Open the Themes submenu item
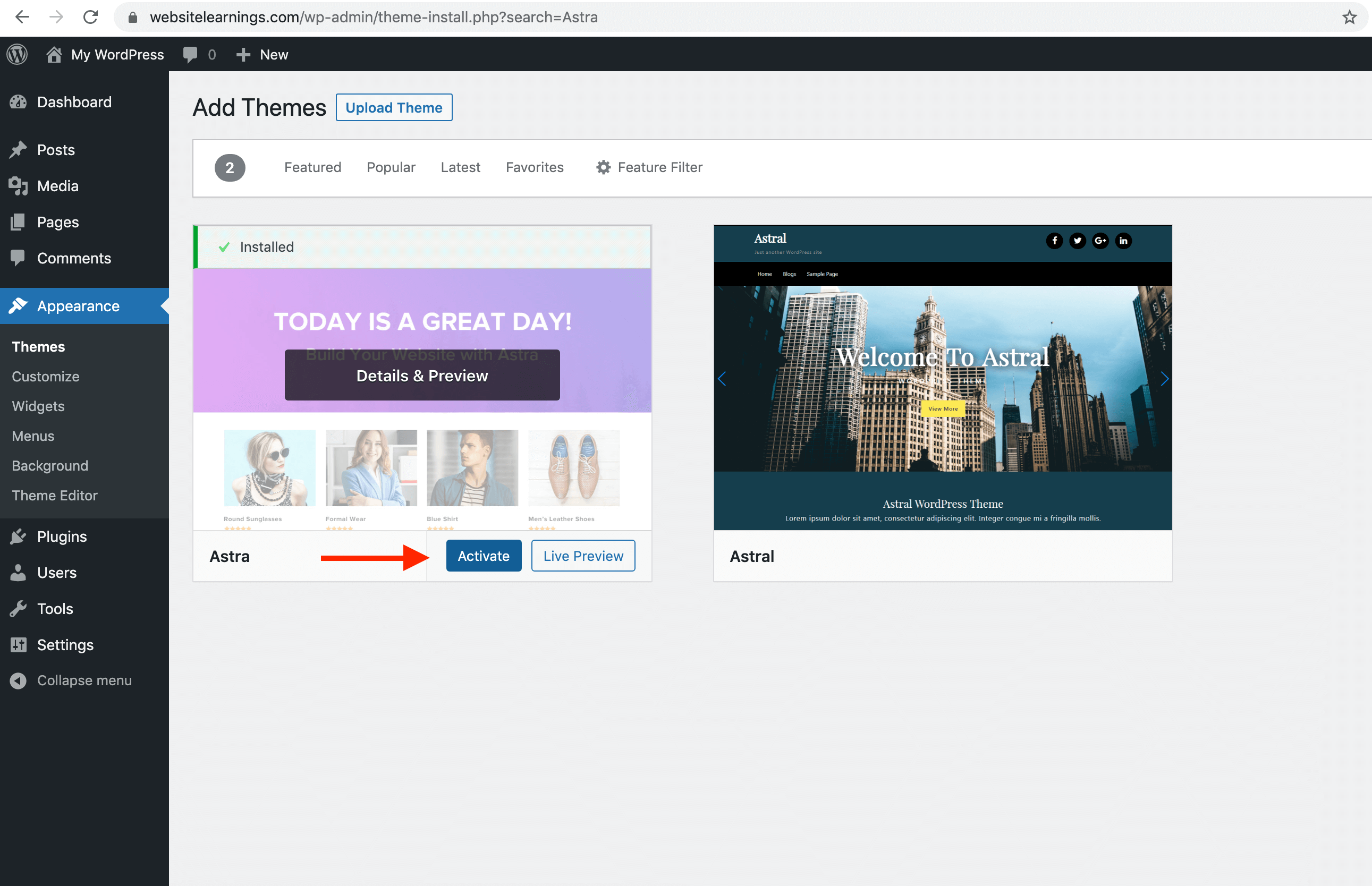The width and height of the screenshot is (1372, 886). (39, 346)
